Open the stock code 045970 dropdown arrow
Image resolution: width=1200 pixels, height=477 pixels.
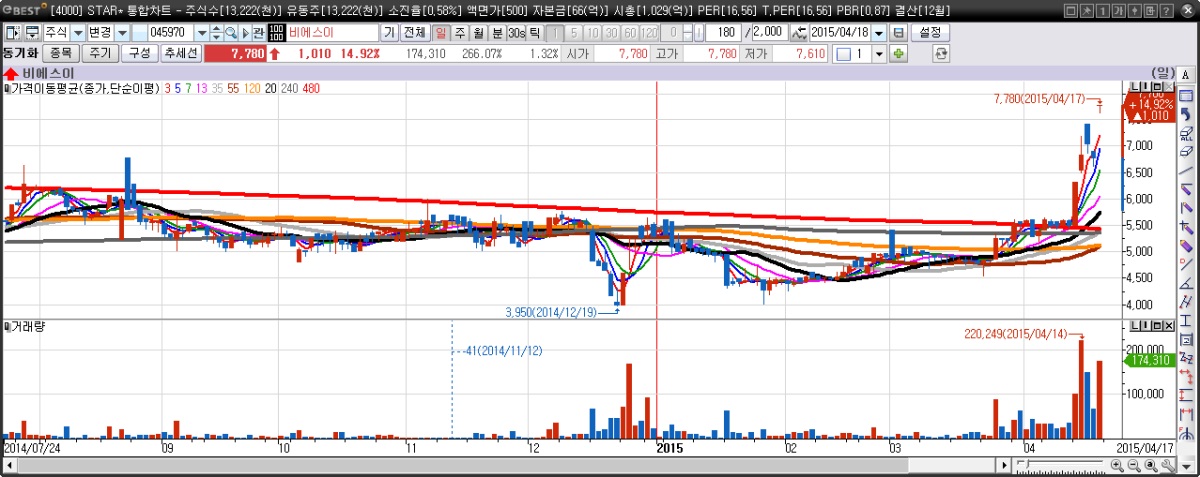[200, 33]
